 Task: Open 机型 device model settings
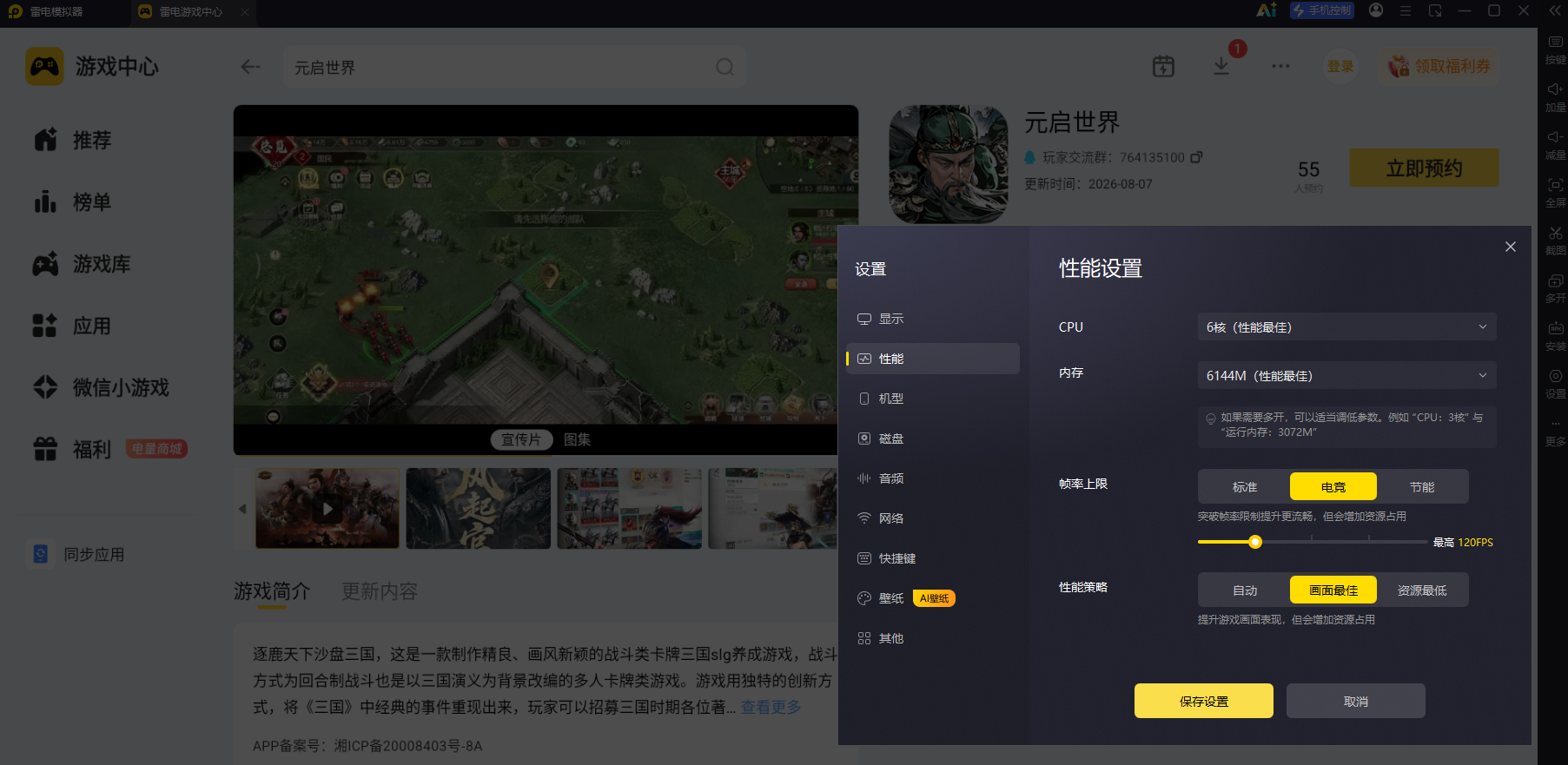(933, 399)
